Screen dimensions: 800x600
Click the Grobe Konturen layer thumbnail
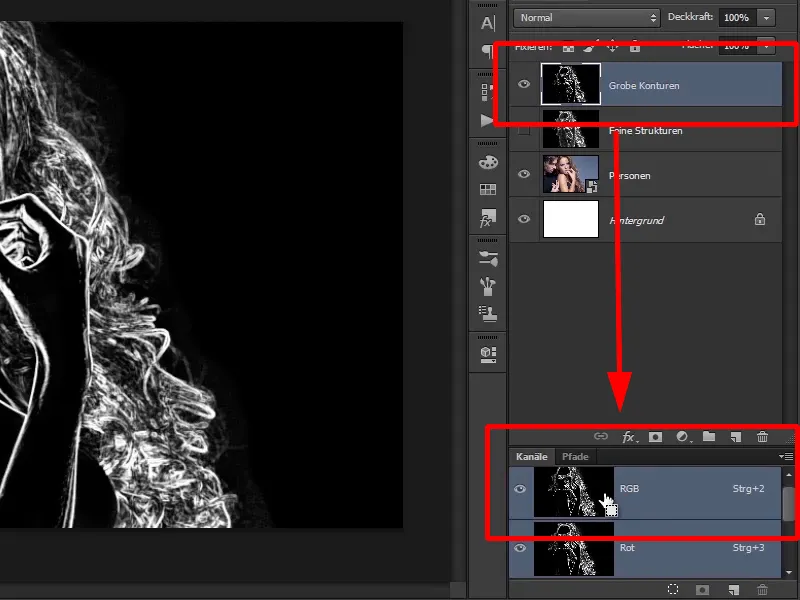pyautogui.click(x=571, y=84)
